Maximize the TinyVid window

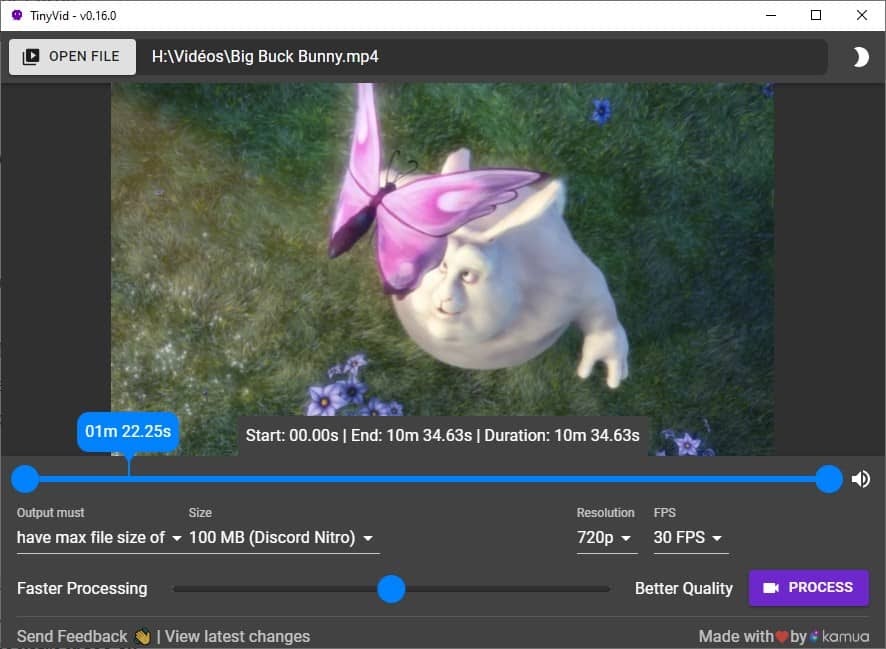tap(816, 15)
